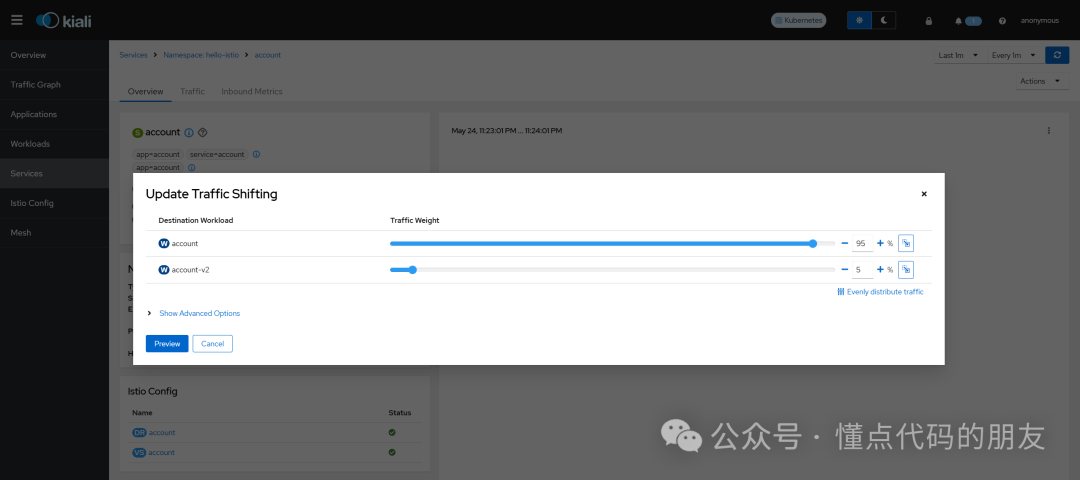The width and height of the screenshot is (1080, 480).
Task: Switch to the Overview tab
Action: tap(145, 92)
